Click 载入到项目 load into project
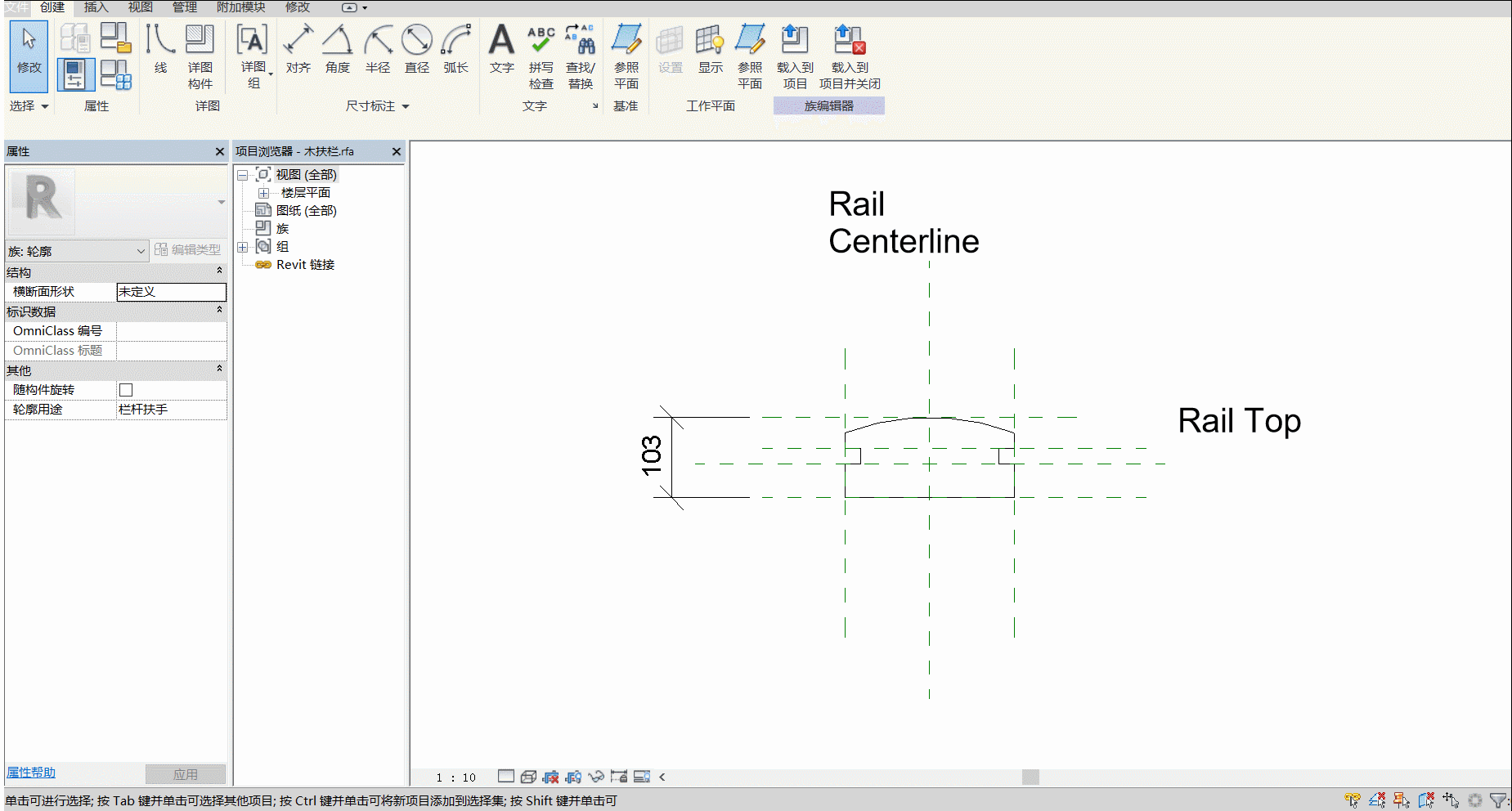This screenshot has height=811, width=1512. 795,56
